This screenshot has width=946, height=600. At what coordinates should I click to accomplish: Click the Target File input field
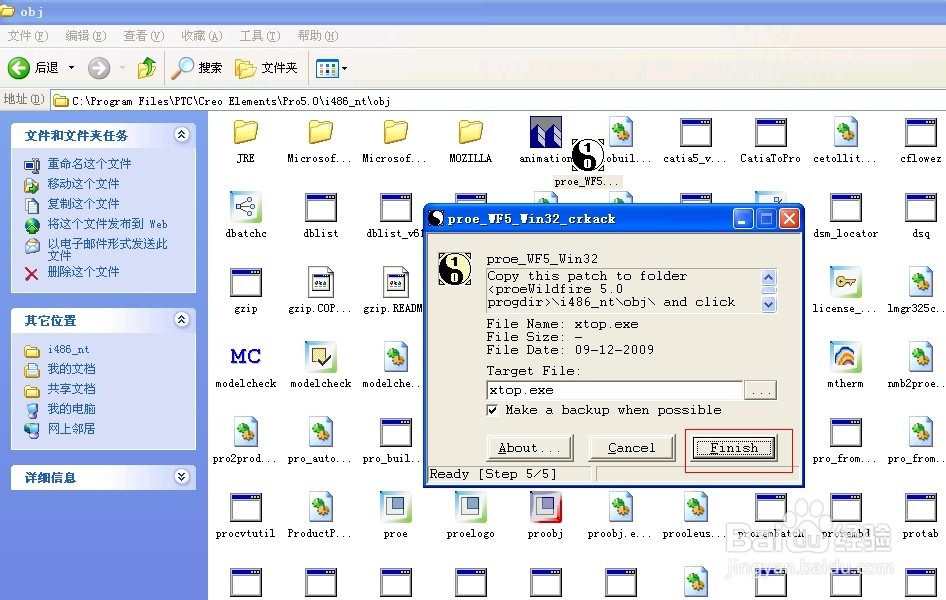coord(614,390)
